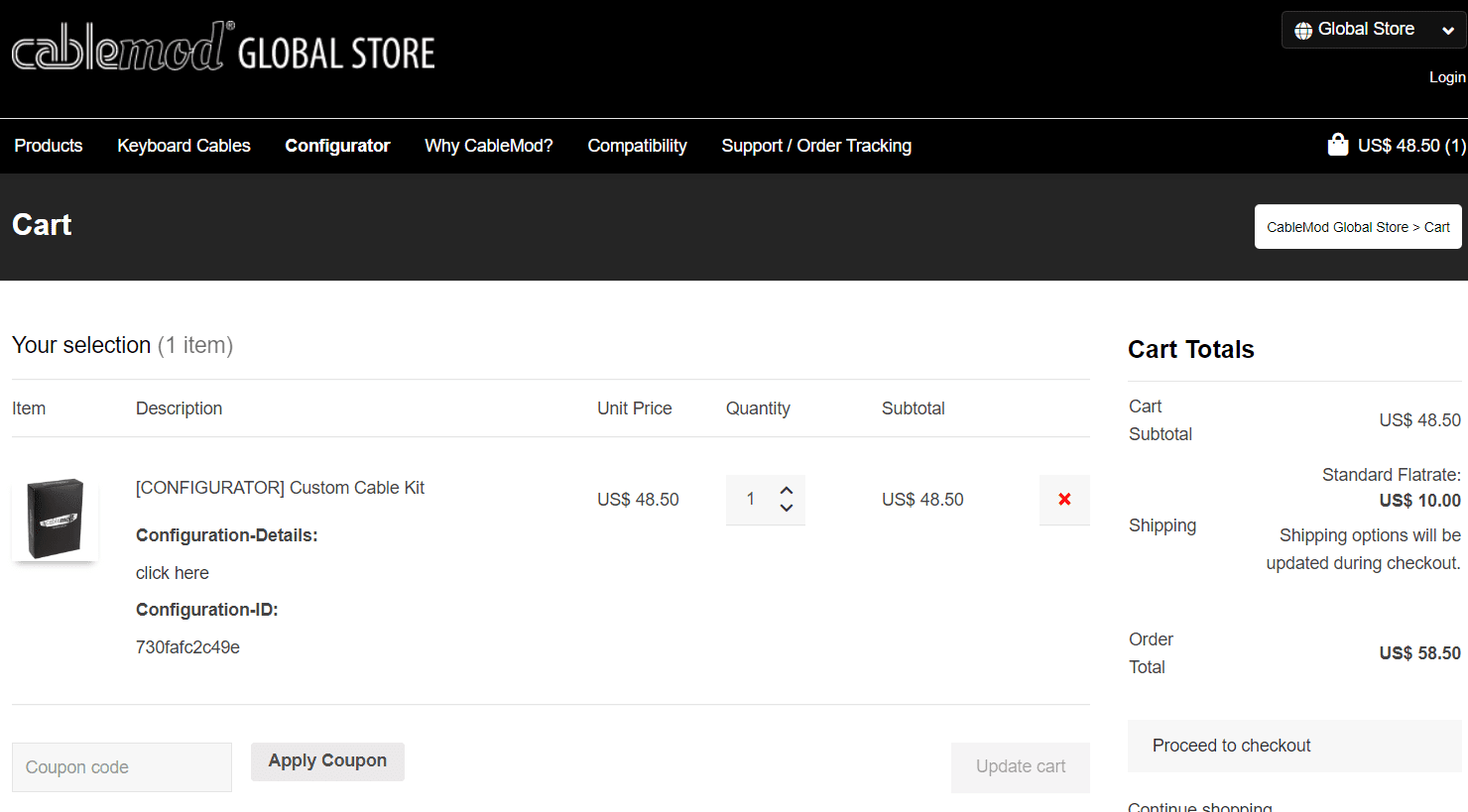Click the quantity input field
The height and width of the screenshot is (812, 1468).
[751, 499]
